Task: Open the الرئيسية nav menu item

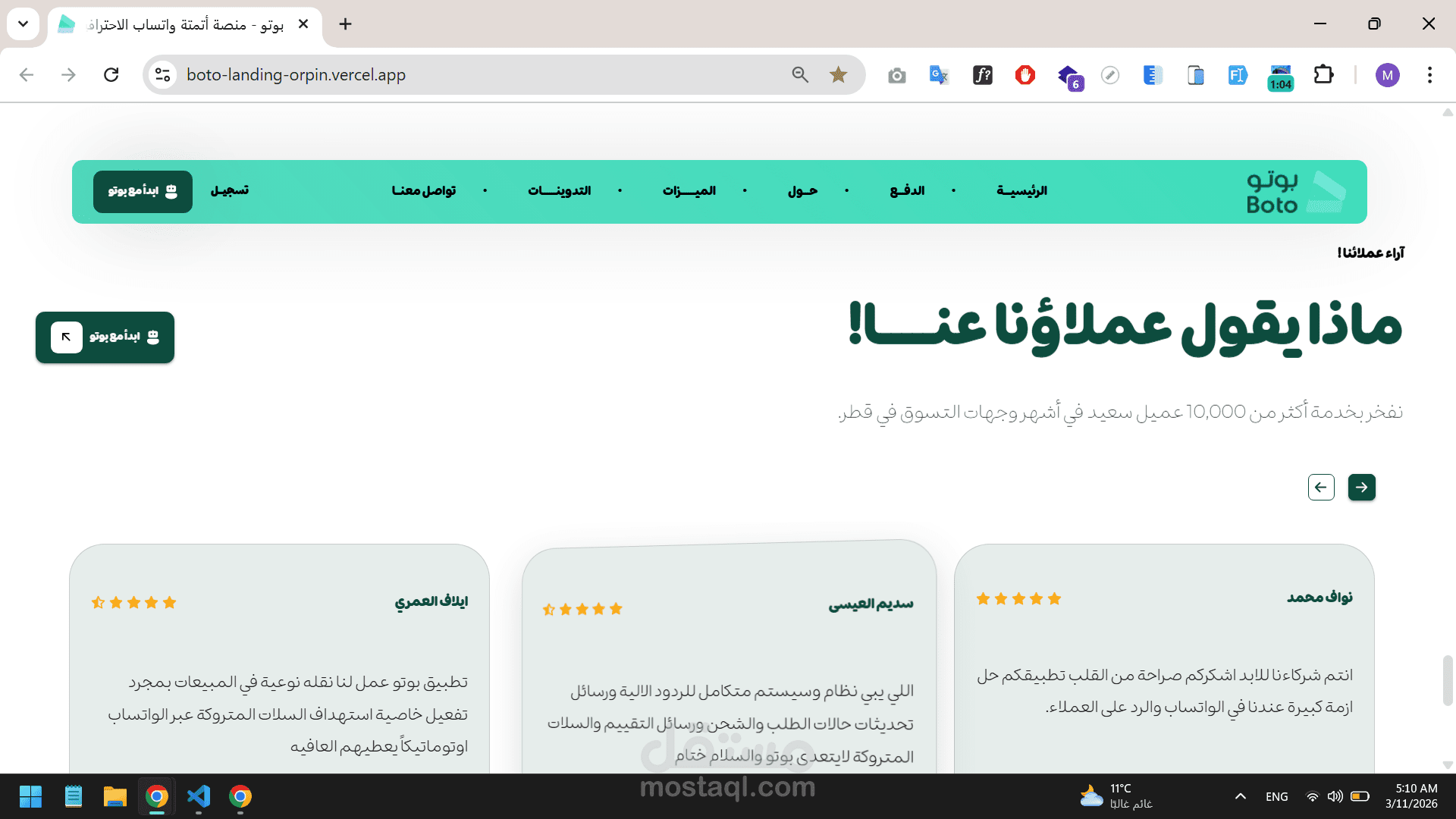Action: pyautogui.click(x=1021, y=190)
